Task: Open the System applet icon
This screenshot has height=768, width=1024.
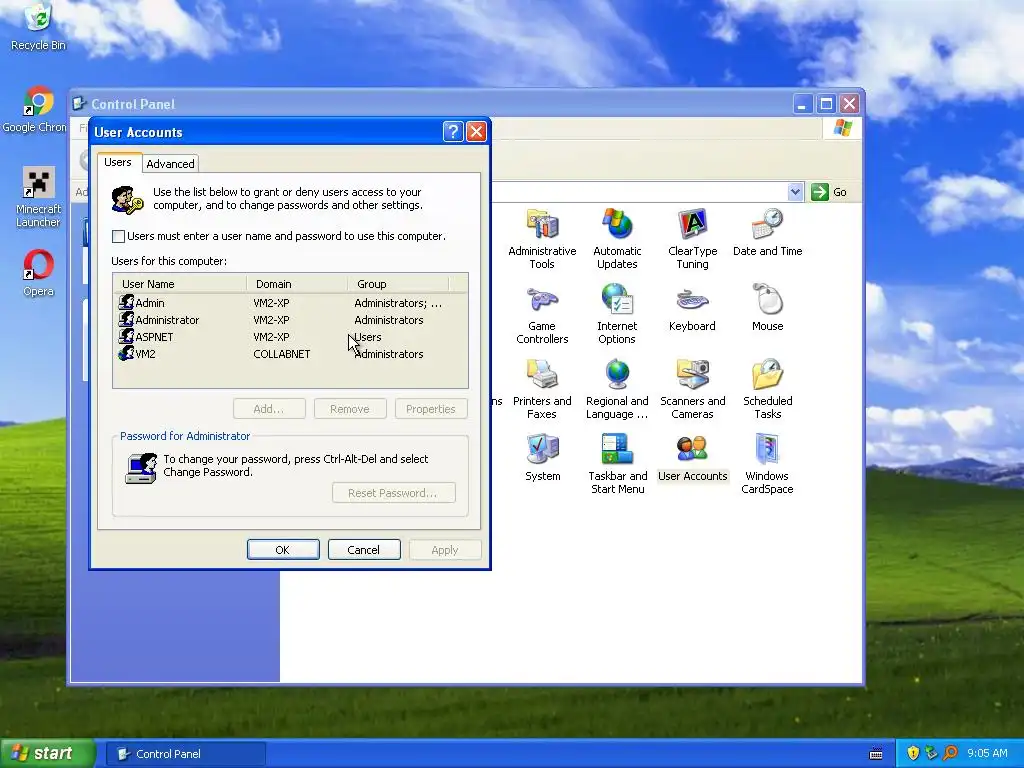Action: pyautogui.click(x=542, y=457)
